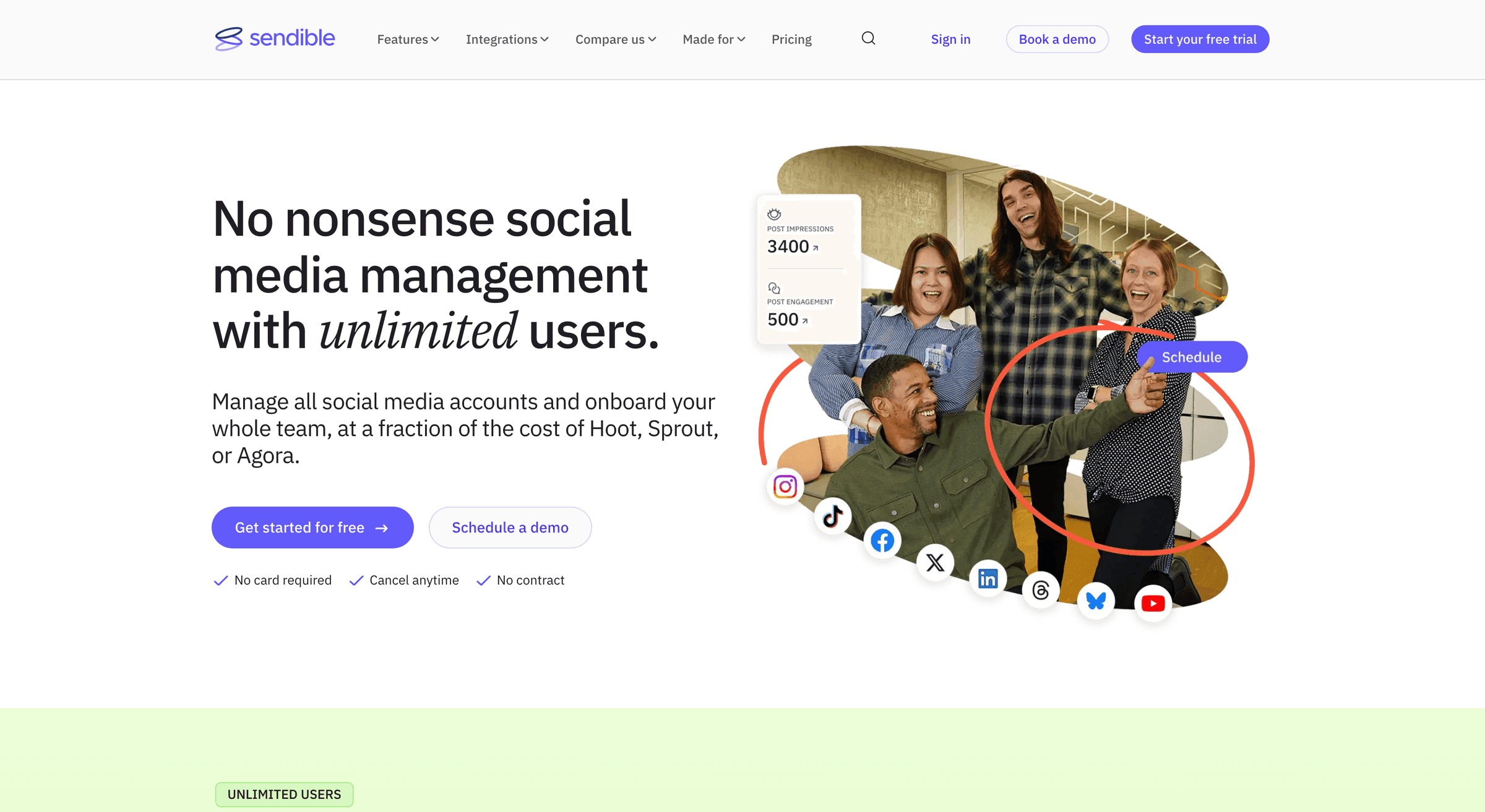Click the '3400' impressions value
Viewport: 1485px width, 812px height.
788,247
